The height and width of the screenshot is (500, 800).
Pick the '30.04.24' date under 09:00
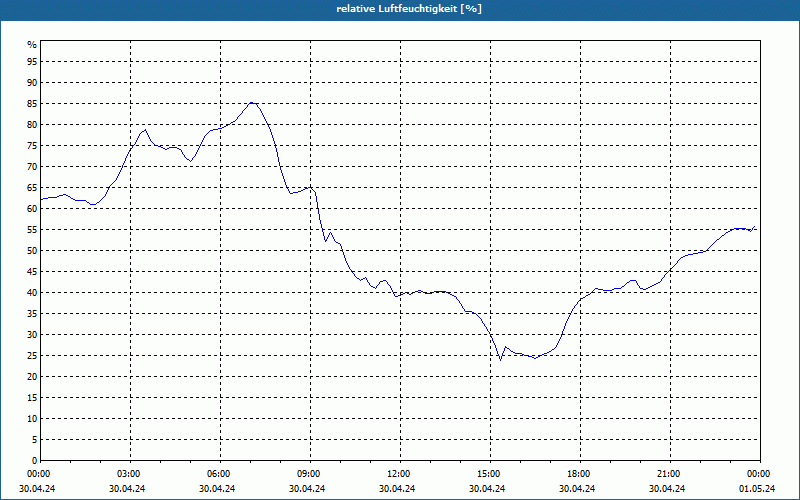307,488
